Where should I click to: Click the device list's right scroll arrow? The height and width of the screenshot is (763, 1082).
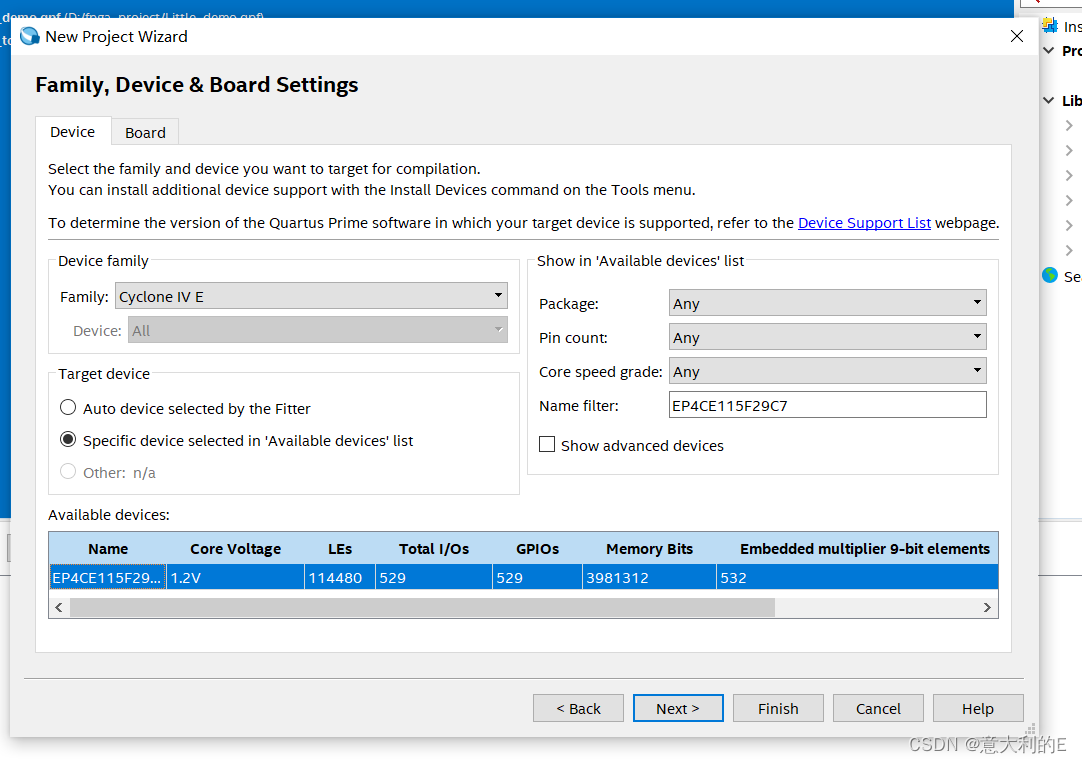click(x=987, y=607)
